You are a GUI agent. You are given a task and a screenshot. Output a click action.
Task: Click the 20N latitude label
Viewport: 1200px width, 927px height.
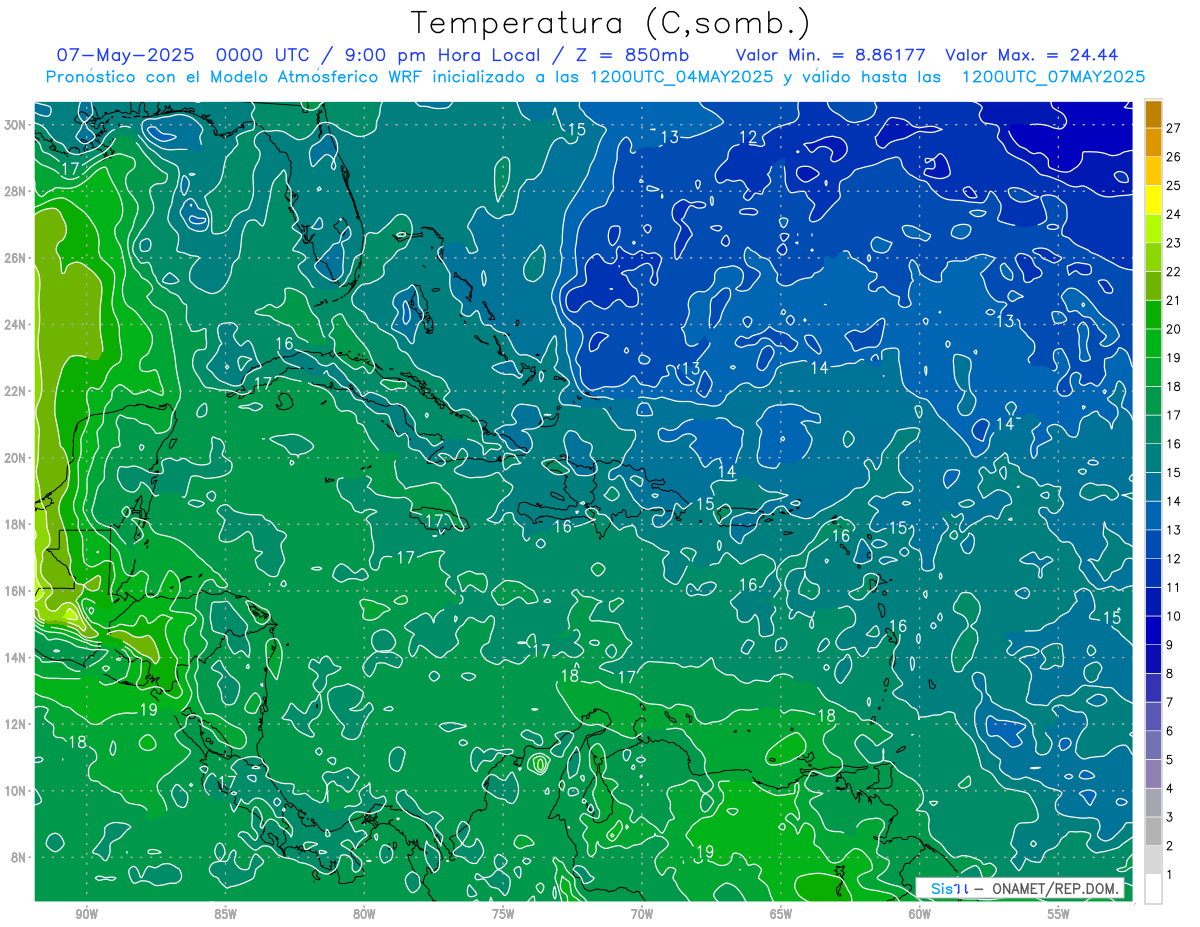coord(16,458)
